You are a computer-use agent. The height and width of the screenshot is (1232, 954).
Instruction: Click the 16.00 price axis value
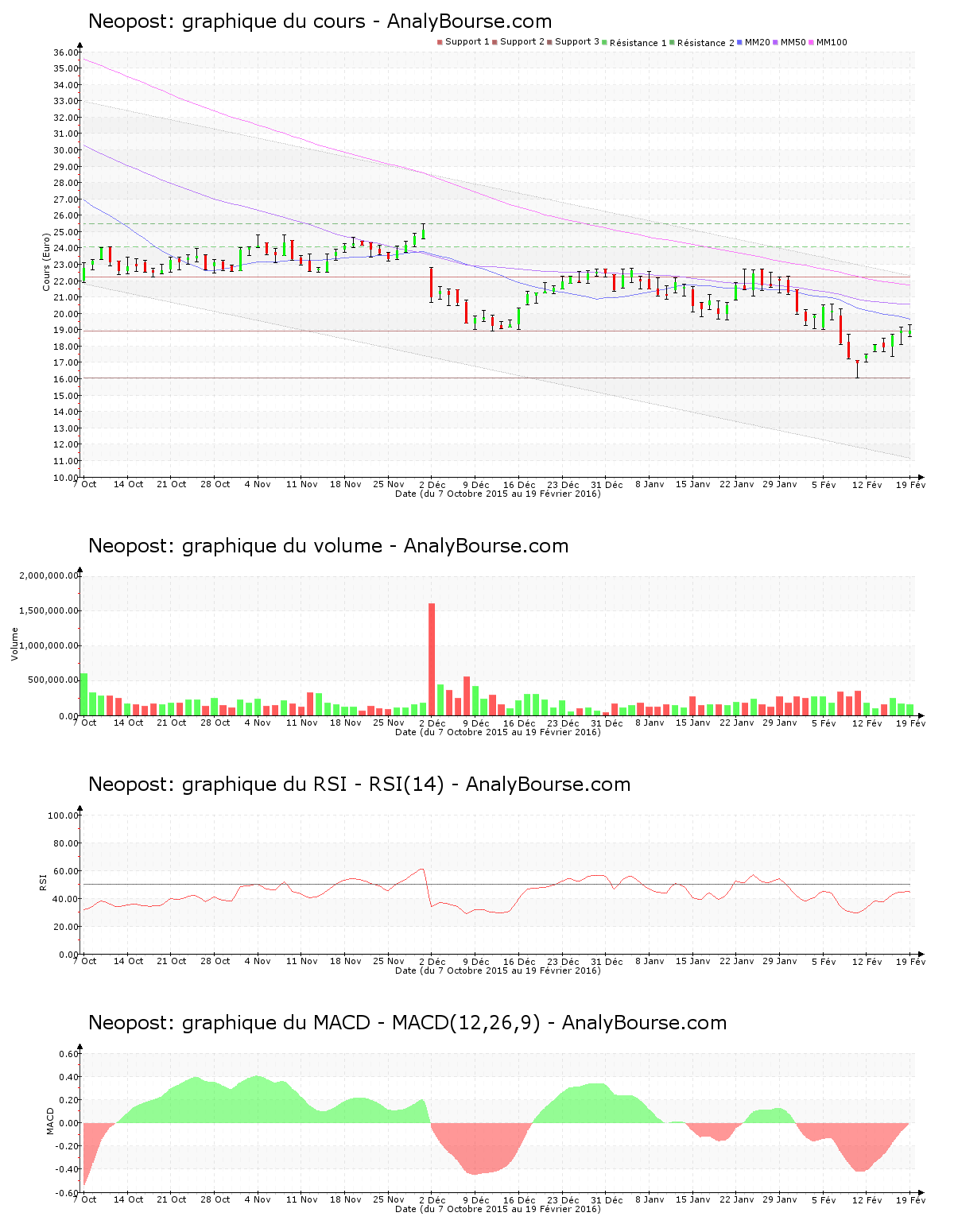point(66,379)
